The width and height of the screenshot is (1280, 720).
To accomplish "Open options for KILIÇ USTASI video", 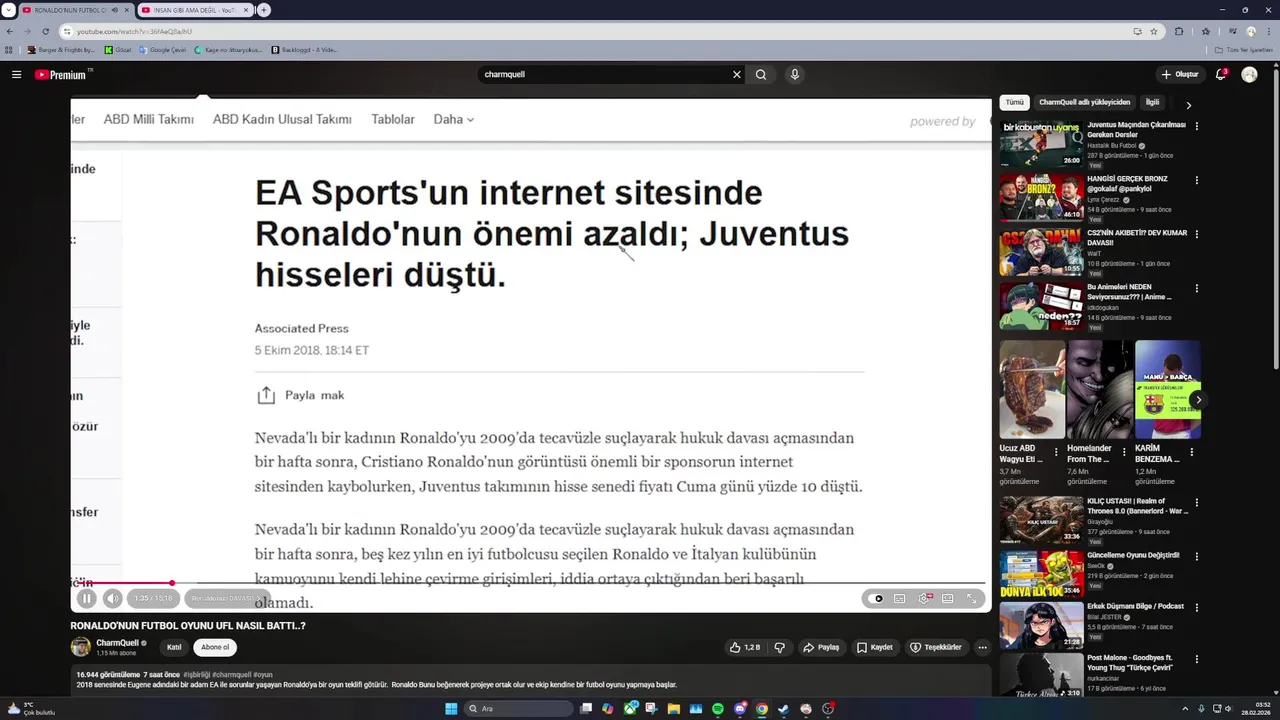I will click(x=1196, y=503).
